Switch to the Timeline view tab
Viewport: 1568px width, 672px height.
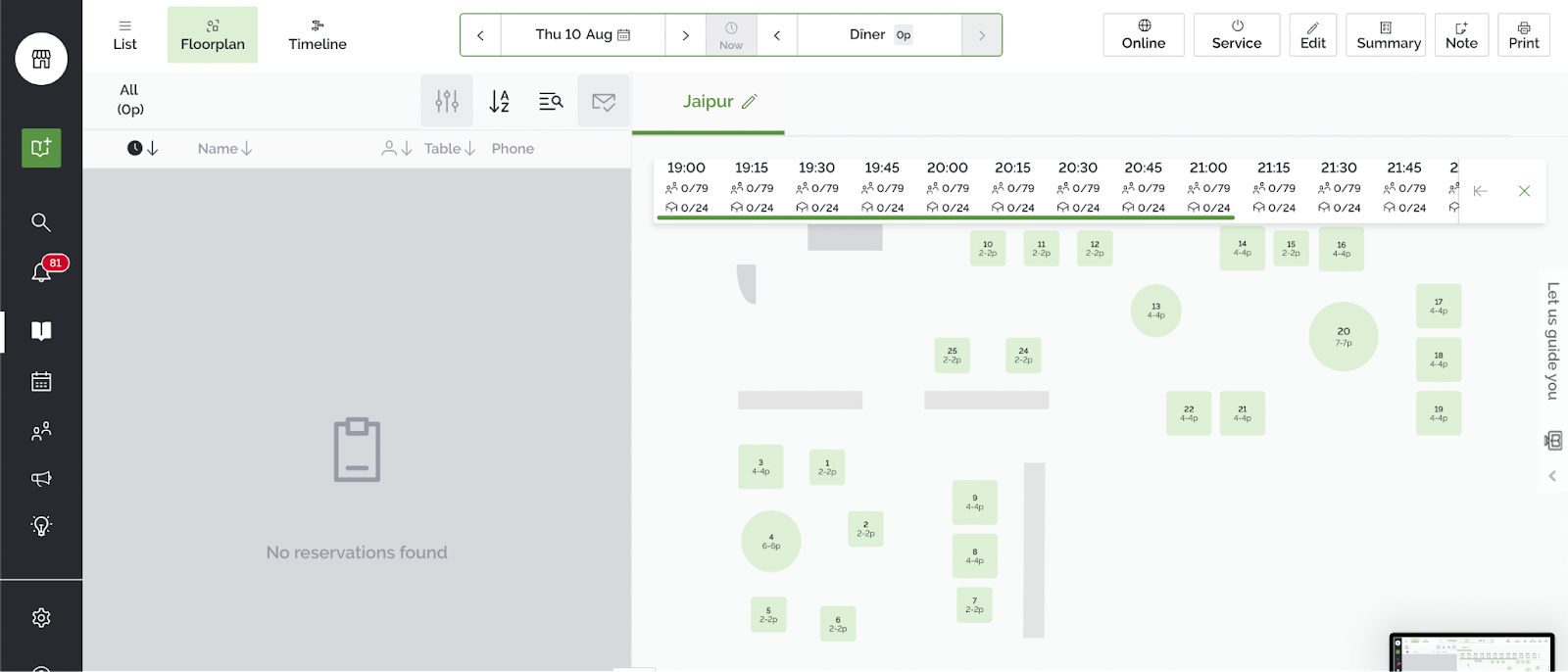click(x=318, y=34)
